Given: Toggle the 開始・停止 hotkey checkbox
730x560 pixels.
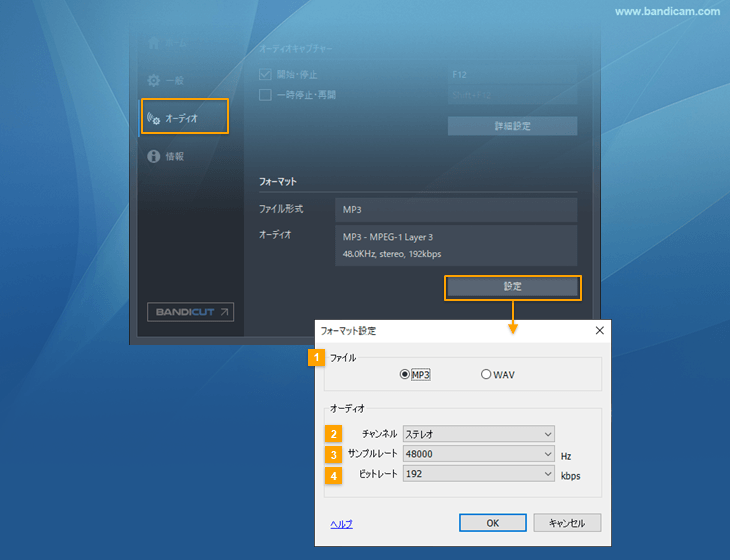Looking at the screenshot, I should (266, 74).
